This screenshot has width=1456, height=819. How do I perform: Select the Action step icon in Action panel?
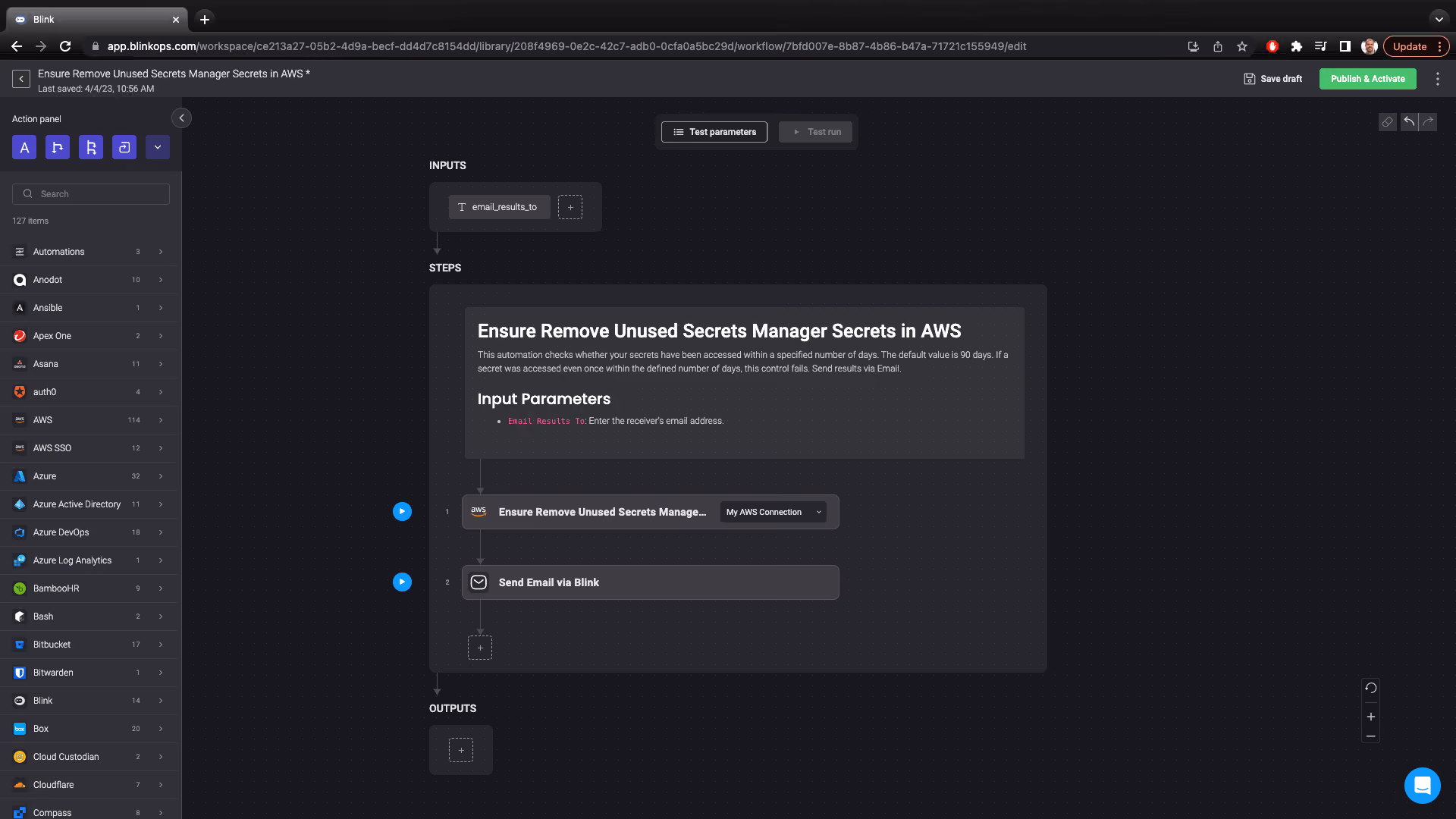24,147
